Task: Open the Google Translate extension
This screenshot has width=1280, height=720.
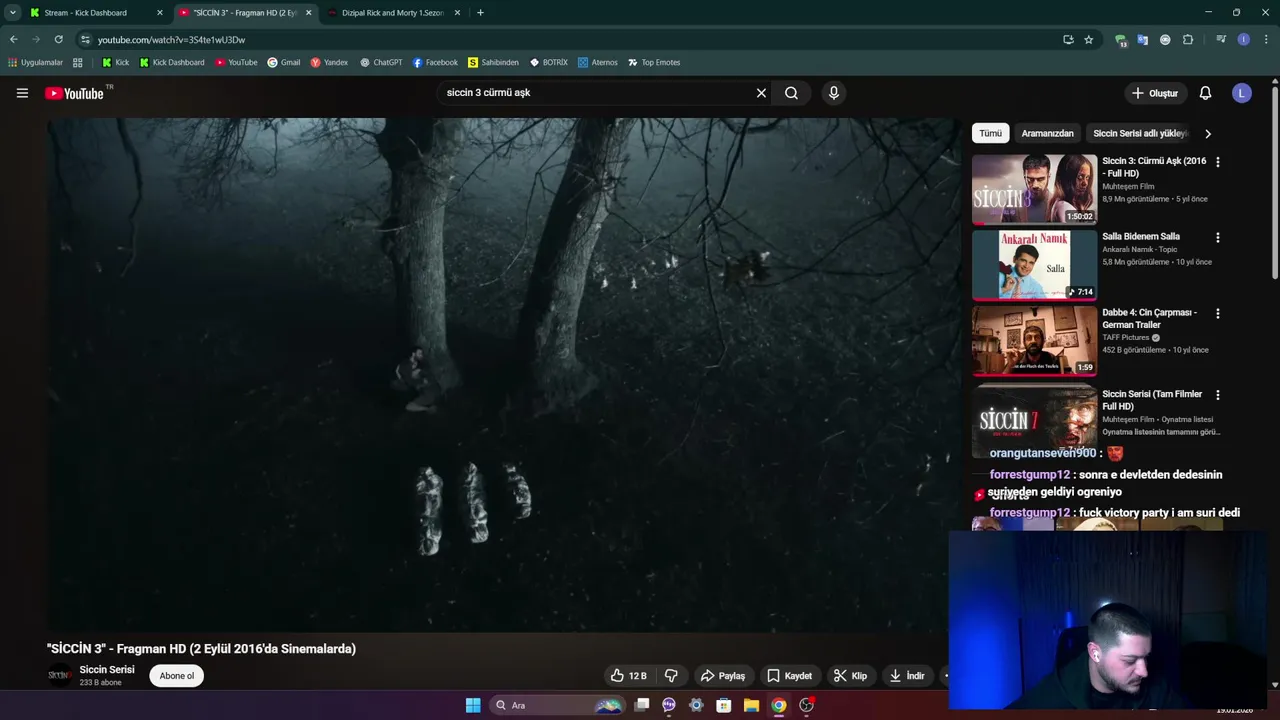Action: (1143, 40)
